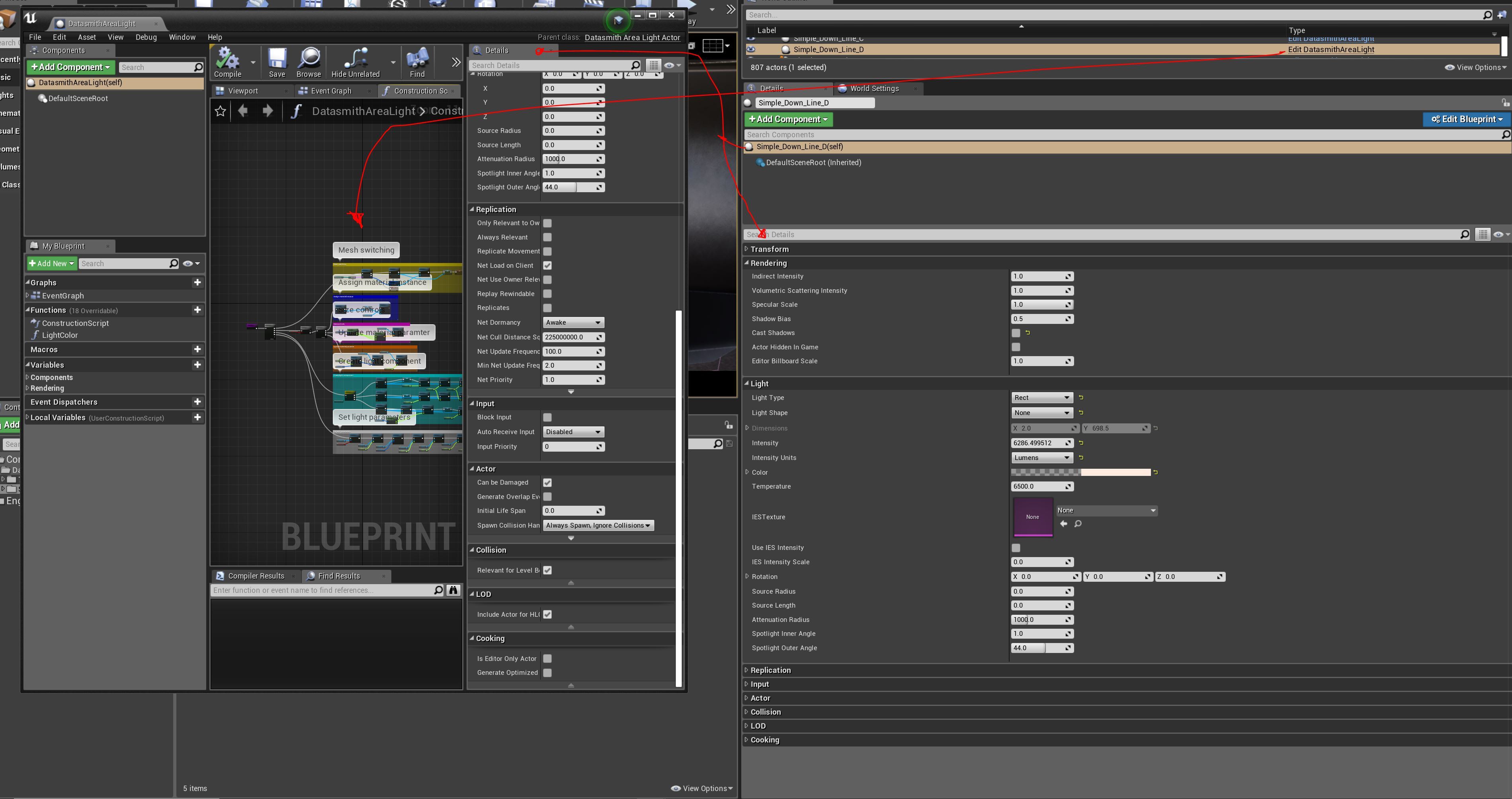
Task: Open Edit DatasmithAreaLight link for Simple_Down_Line_D
Action: pos(1330,50)
